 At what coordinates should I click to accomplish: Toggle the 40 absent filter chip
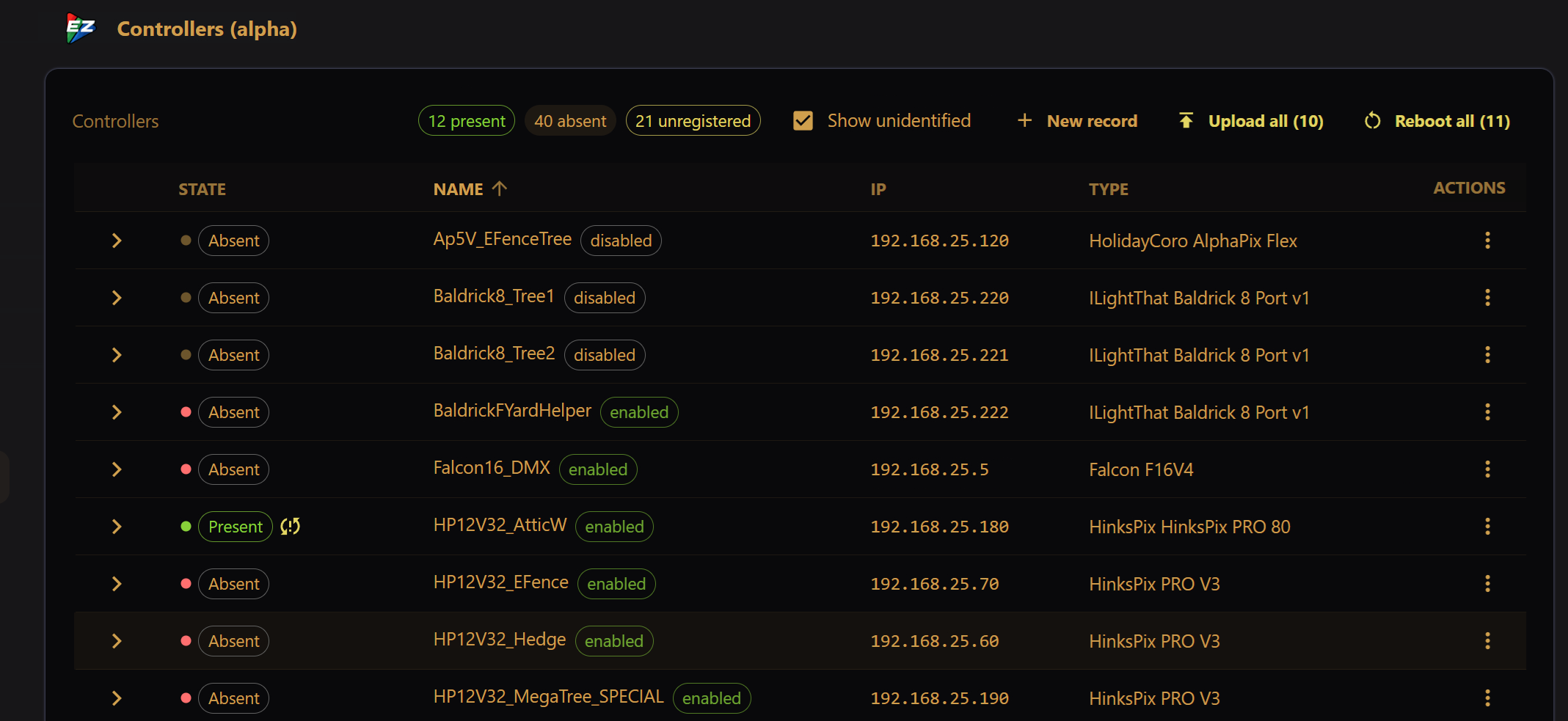click(570, 120)
